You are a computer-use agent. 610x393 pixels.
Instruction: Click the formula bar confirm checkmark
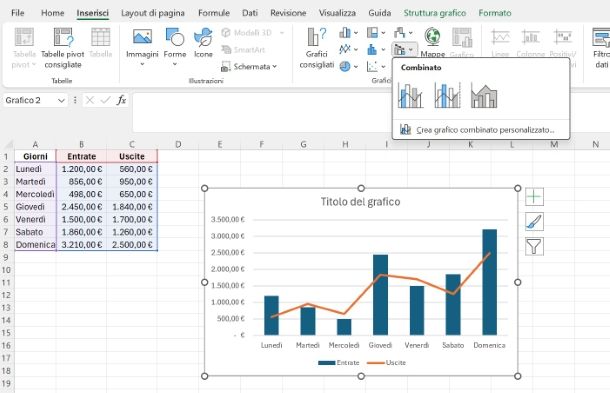click(x=105, y=100)
